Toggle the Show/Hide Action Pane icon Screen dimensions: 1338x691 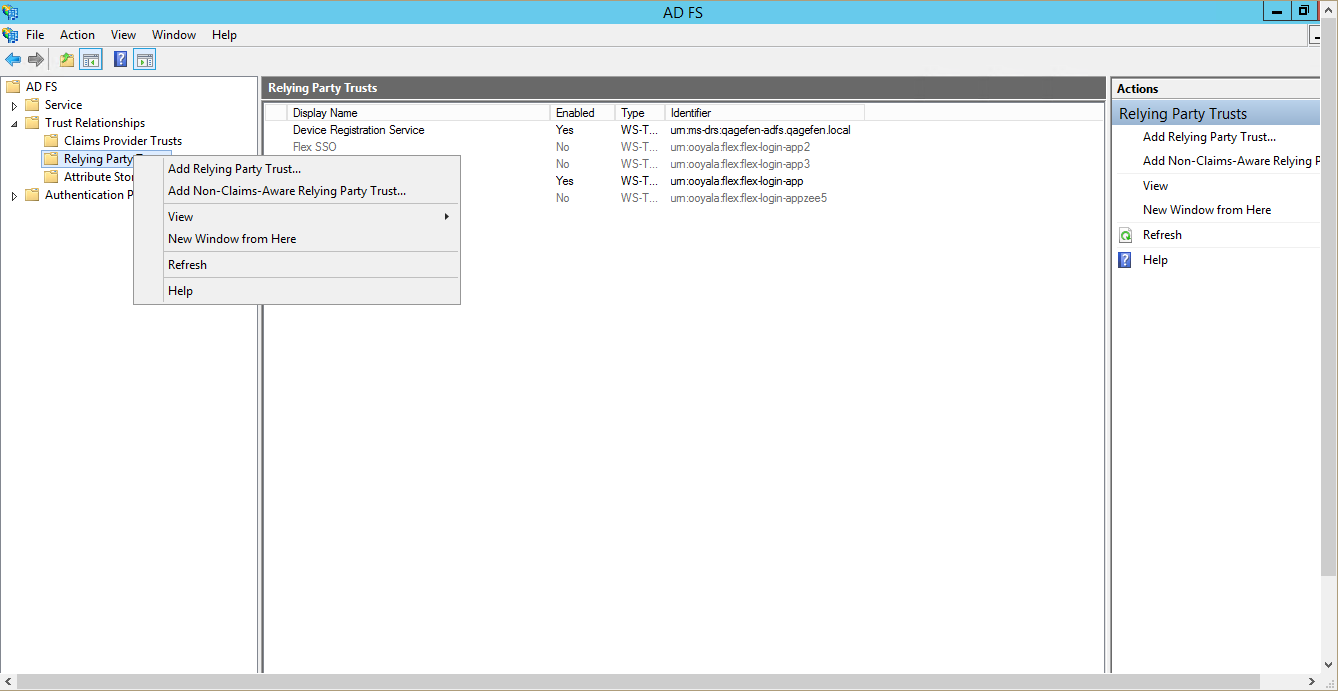tap(145, 59)
